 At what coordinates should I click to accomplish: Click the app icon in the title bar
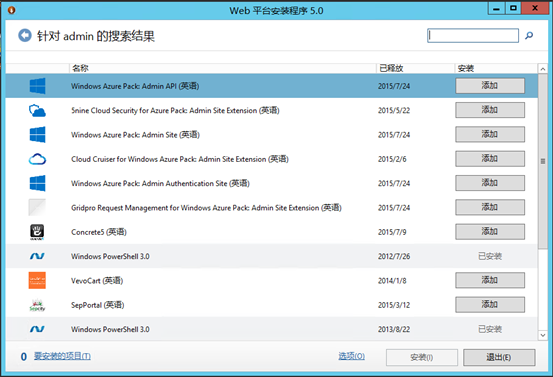[11, 10]
